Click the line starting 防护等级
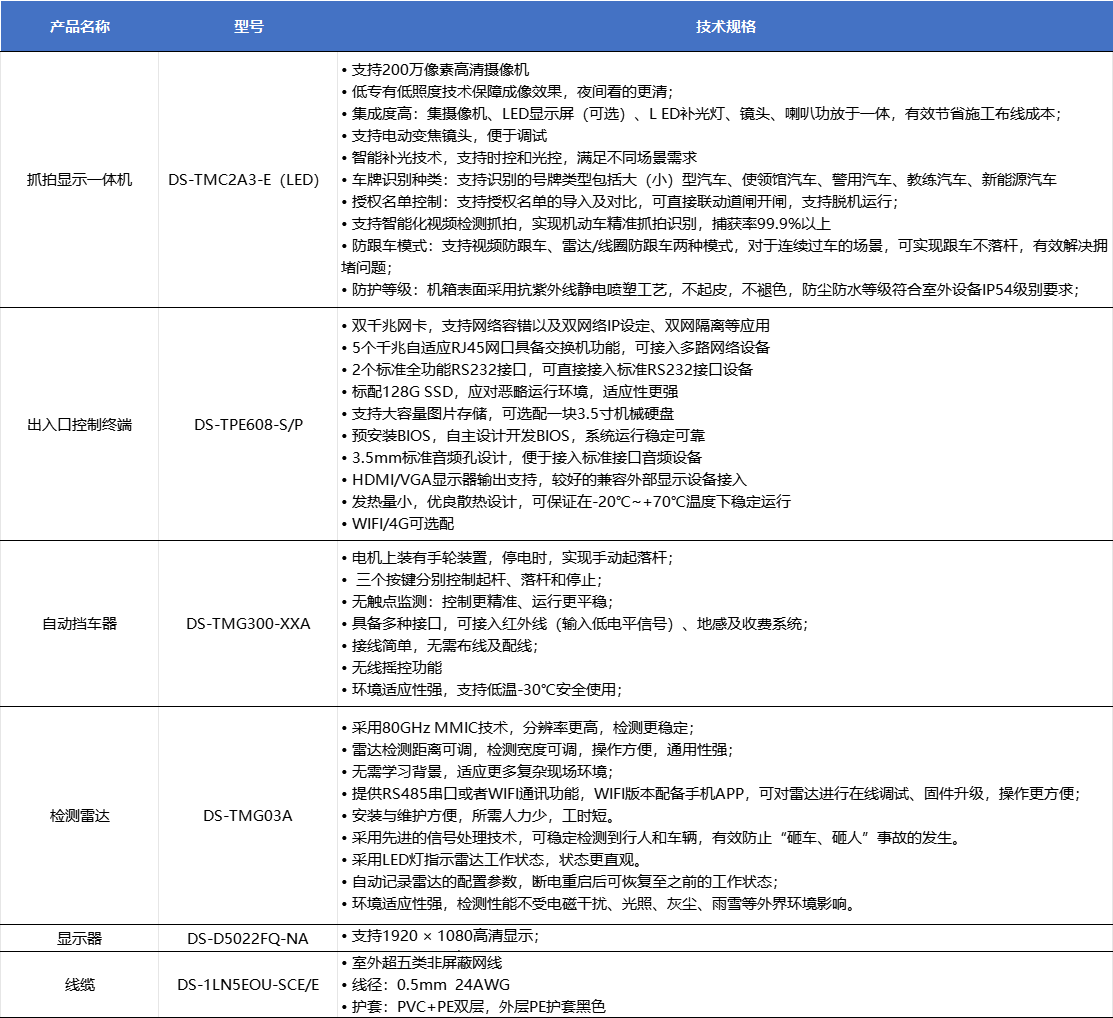This screenshot has width=1113, height=1018. [711, 290]
